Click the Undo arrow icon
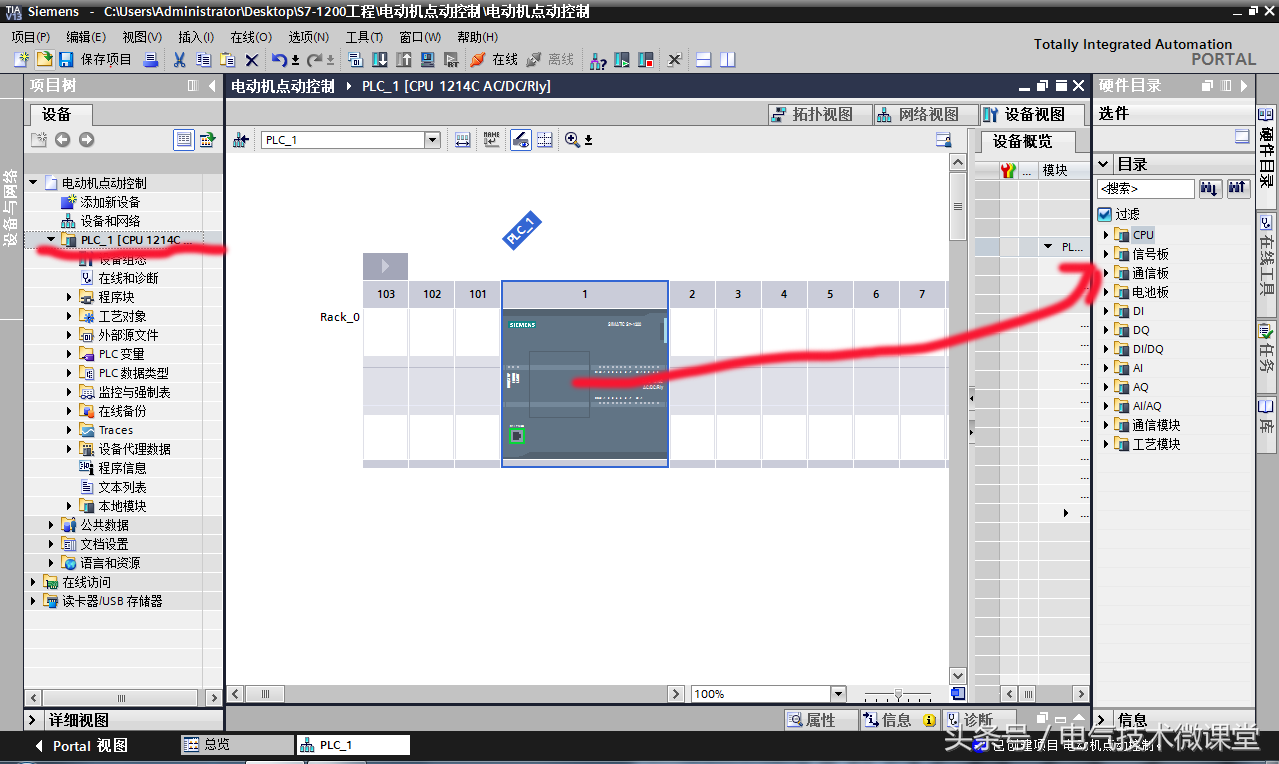 pos(280,60)
